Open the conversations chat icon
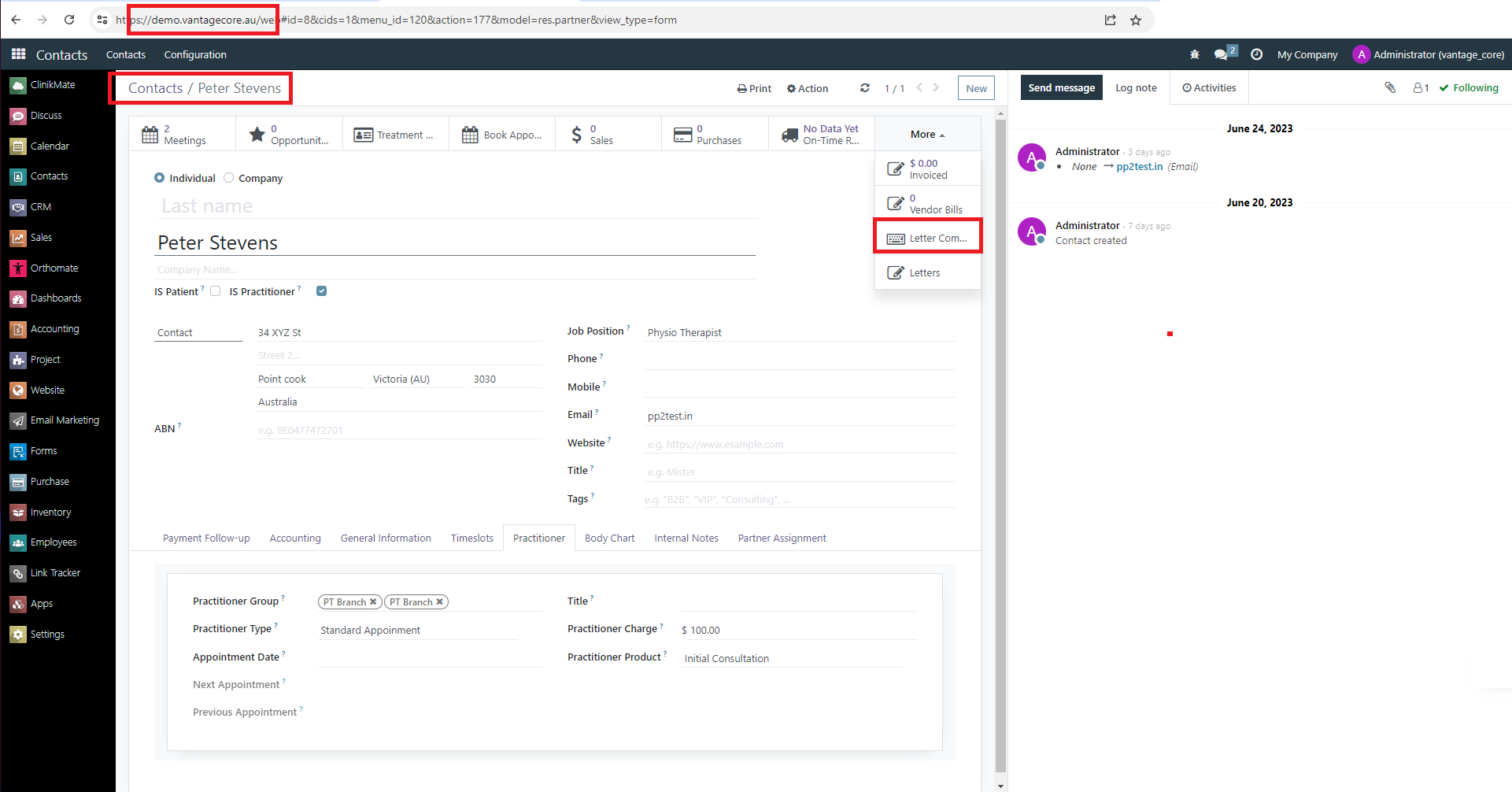The image size is (1512, 792). 1222,54
